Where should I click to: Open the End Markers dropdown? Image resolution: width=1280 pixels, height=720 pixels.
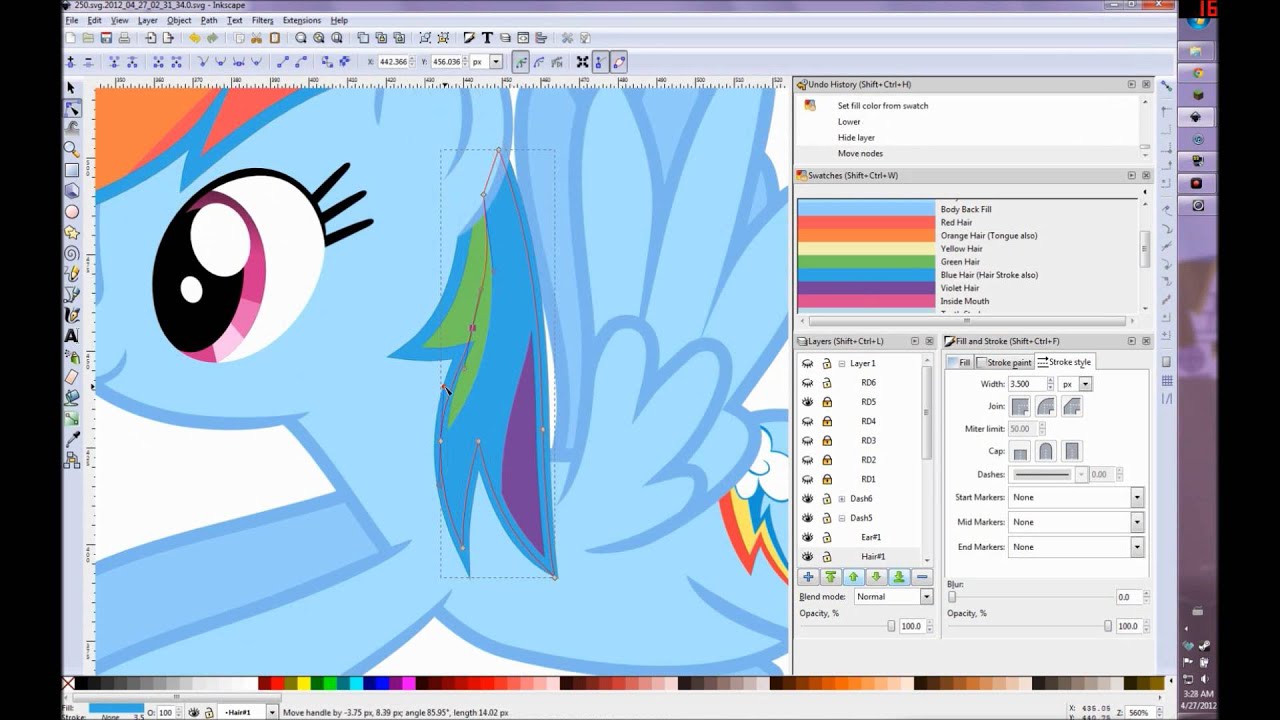[1076, 547]
